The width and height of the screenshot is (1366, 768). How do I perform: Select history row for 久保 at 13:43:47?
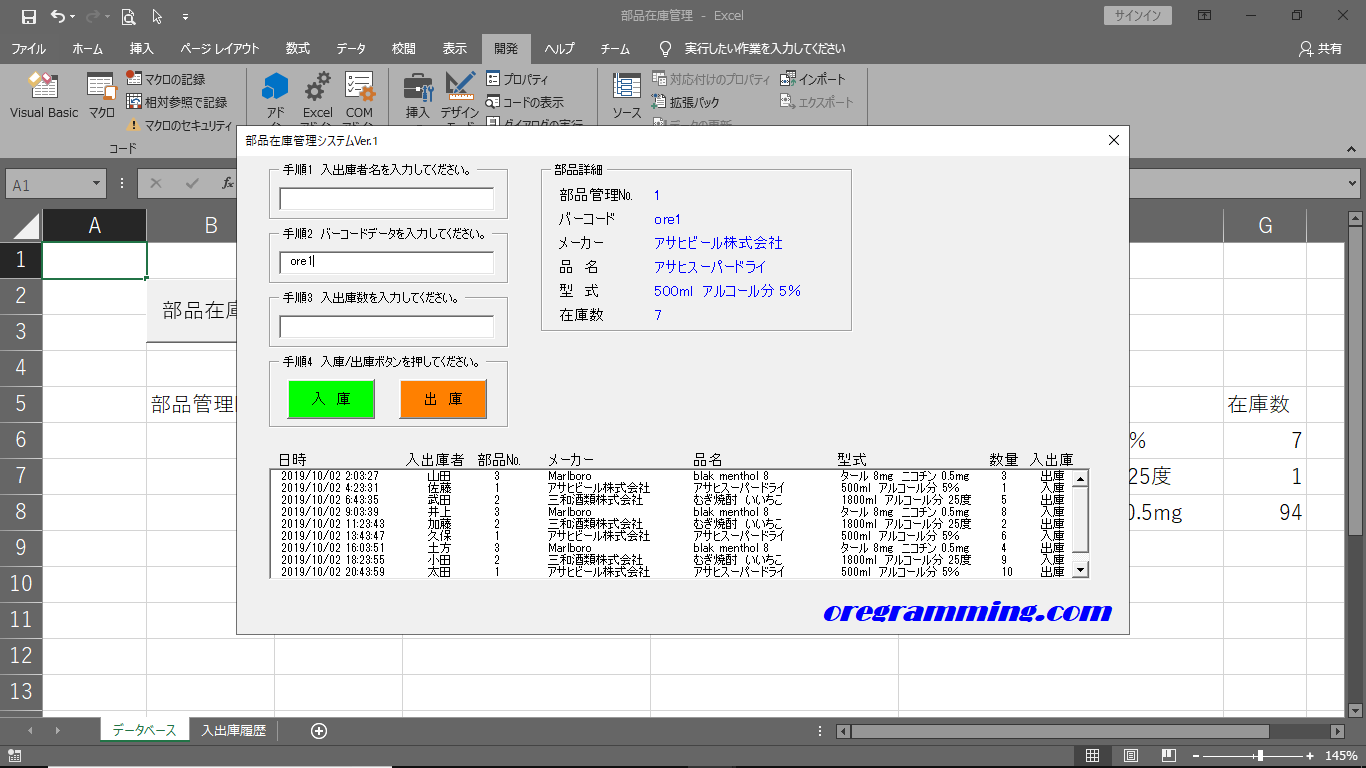point(671,536)
